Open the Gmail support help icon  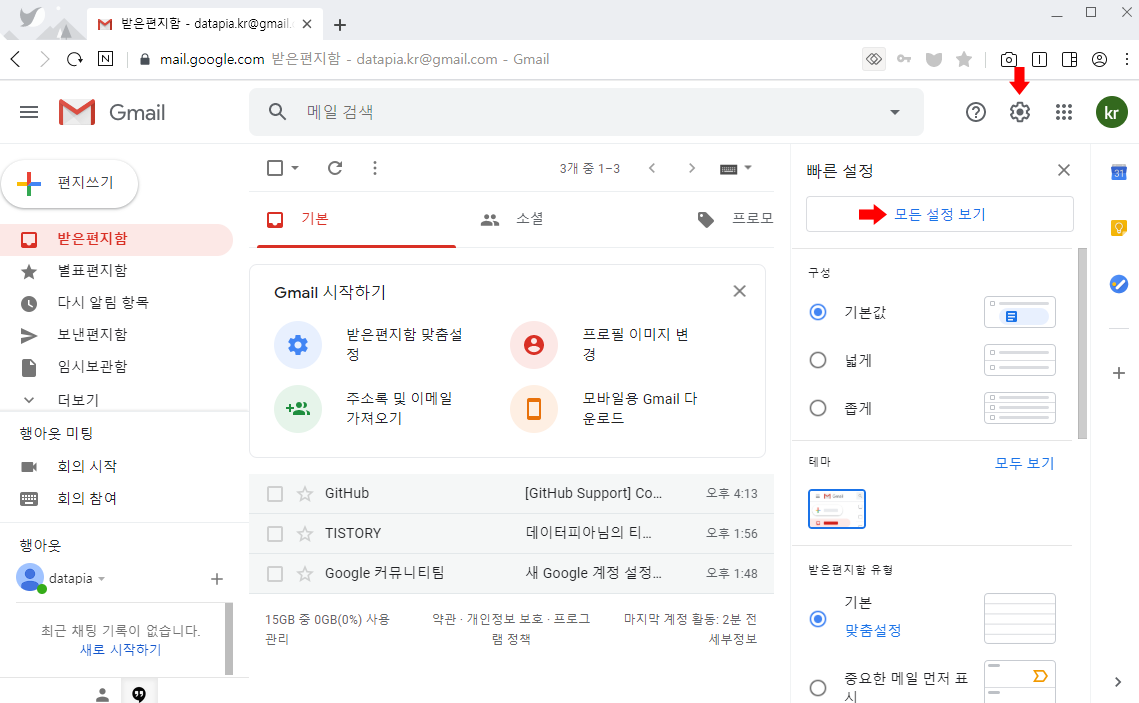pos(976,112)
